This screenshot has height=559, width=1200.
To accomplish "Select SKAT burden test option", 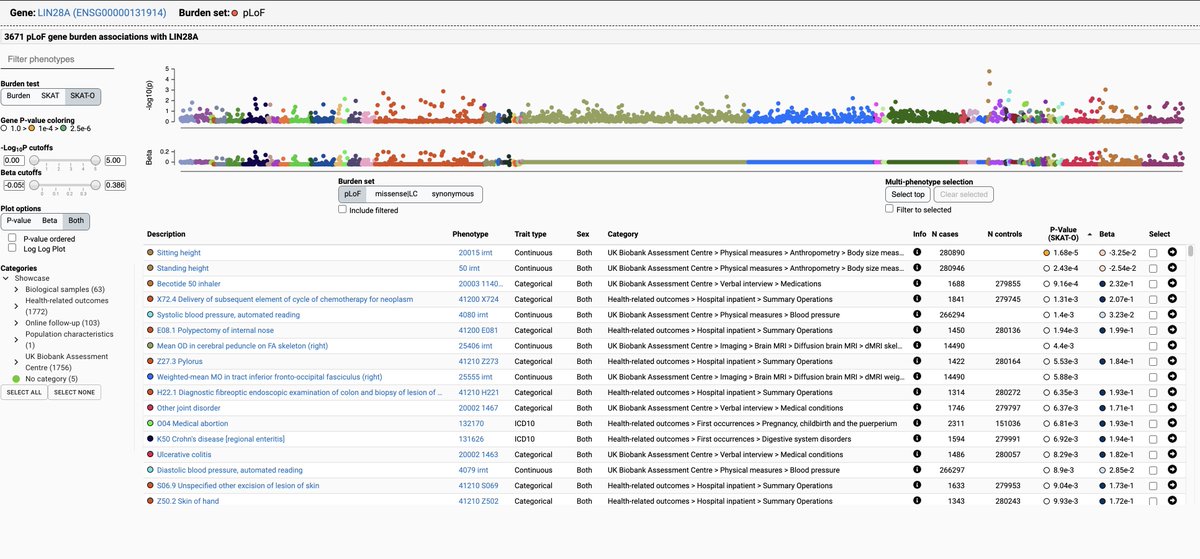I will (x=50, y=96).
